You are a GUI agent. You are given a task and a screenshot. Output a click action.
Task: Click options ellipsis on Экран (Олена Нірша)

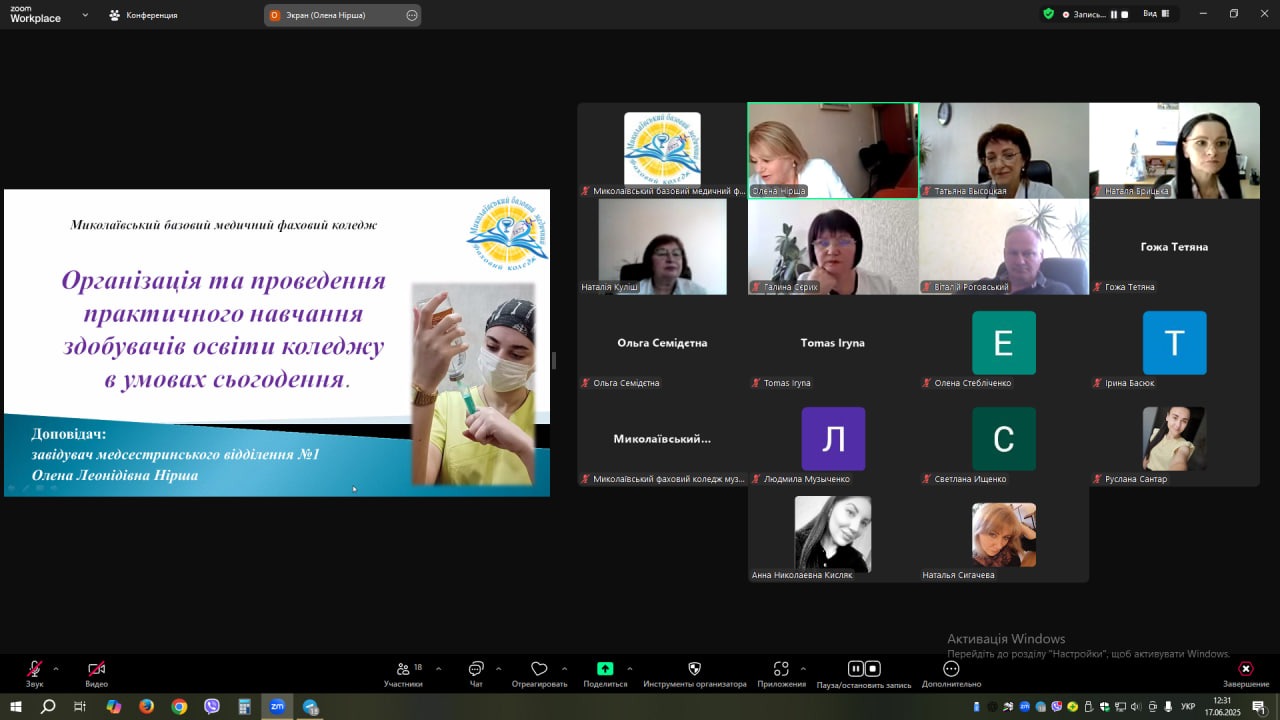point(412,15)
